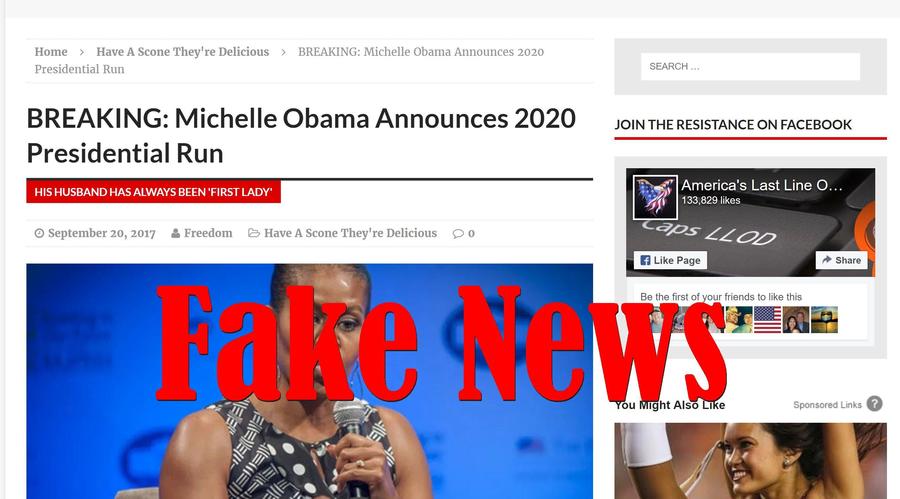The width and height of the screenshot is (900, 499).
Task: Share the Facebook page
Action: [841, 260]
